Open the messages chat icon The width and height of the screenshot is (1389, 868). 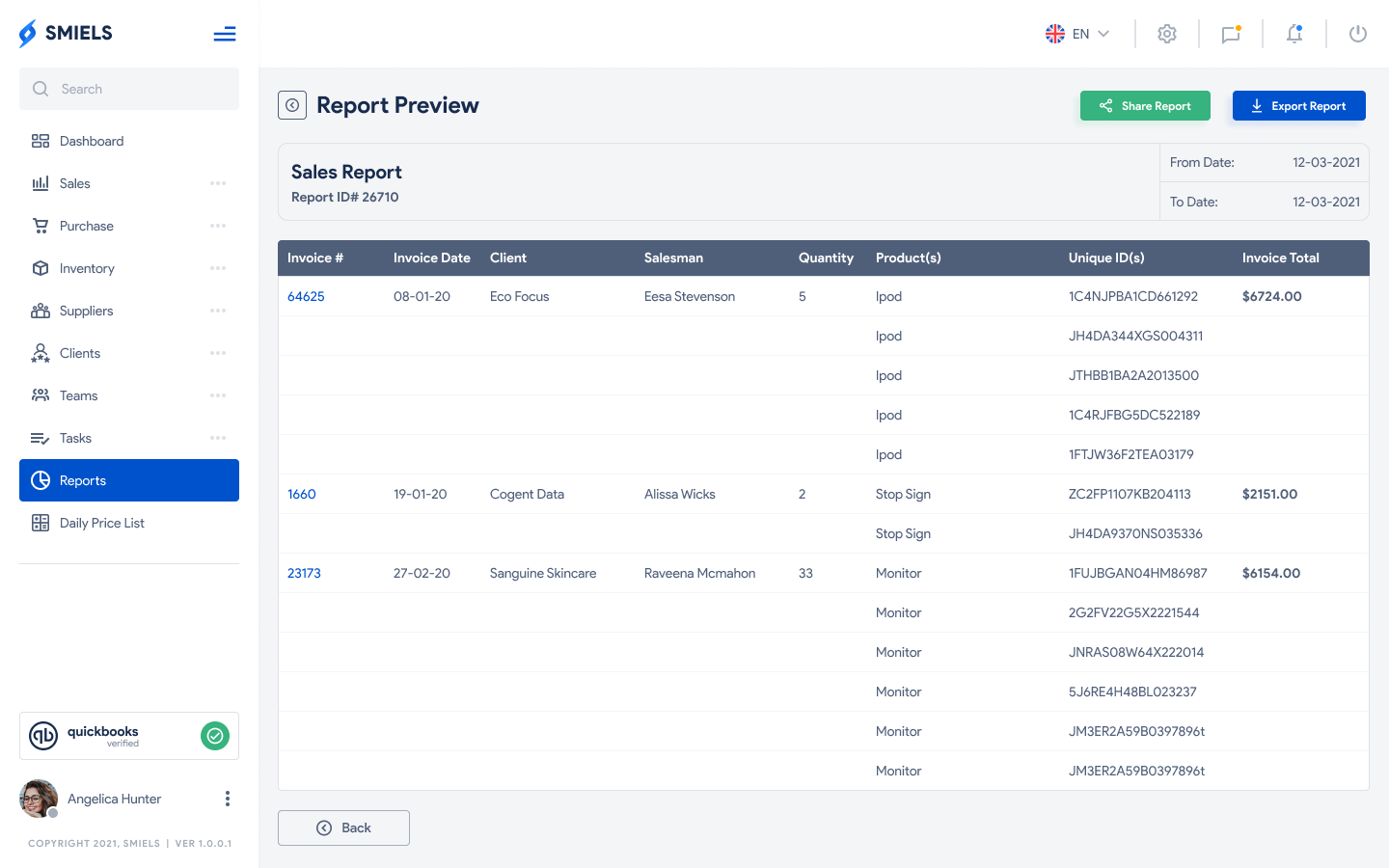tap(1231, 34)
